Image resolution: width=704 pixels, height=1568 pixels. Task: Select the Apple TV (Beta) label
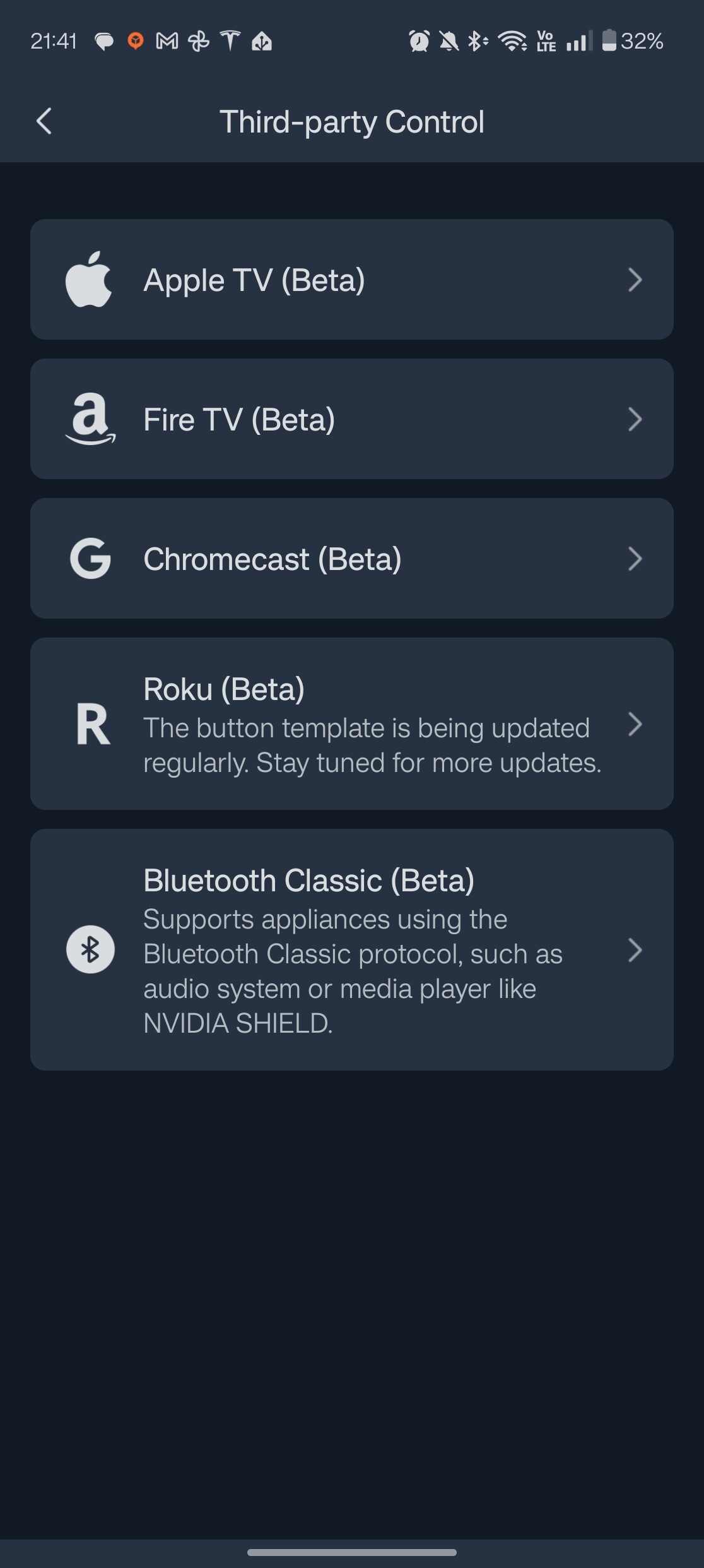[x=254, y=280]
